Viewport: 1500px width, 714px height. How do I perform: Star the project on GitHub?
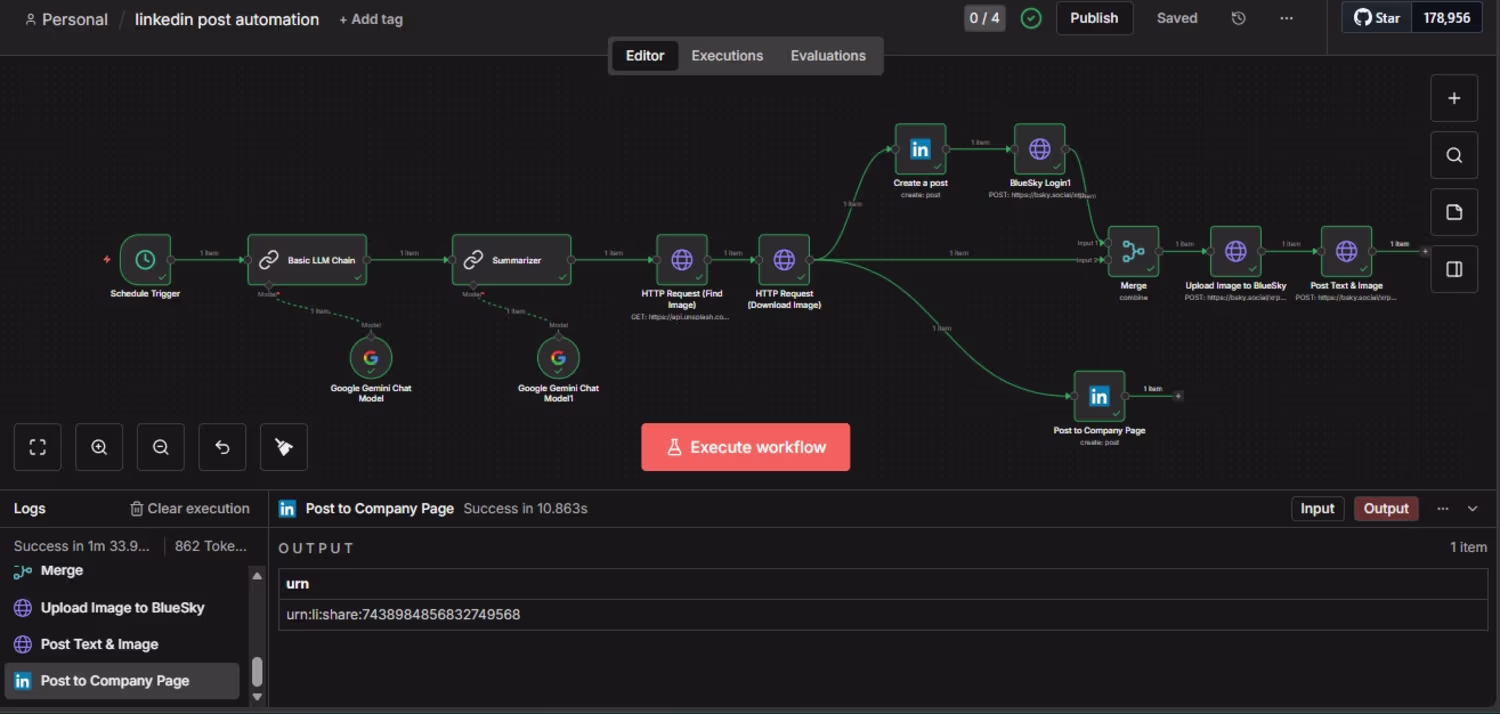pyautogui.click(x=1377, y=18)
